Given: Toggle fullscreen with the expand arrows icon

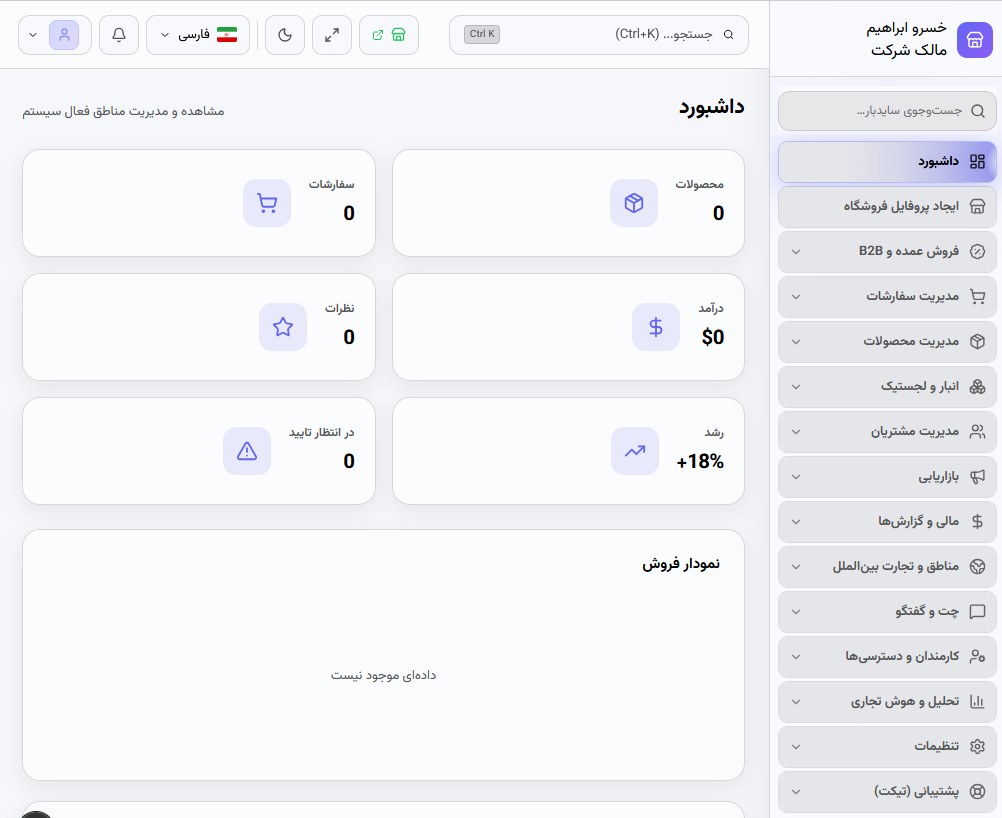Looking at the screenshot, I should coord(332,35).
